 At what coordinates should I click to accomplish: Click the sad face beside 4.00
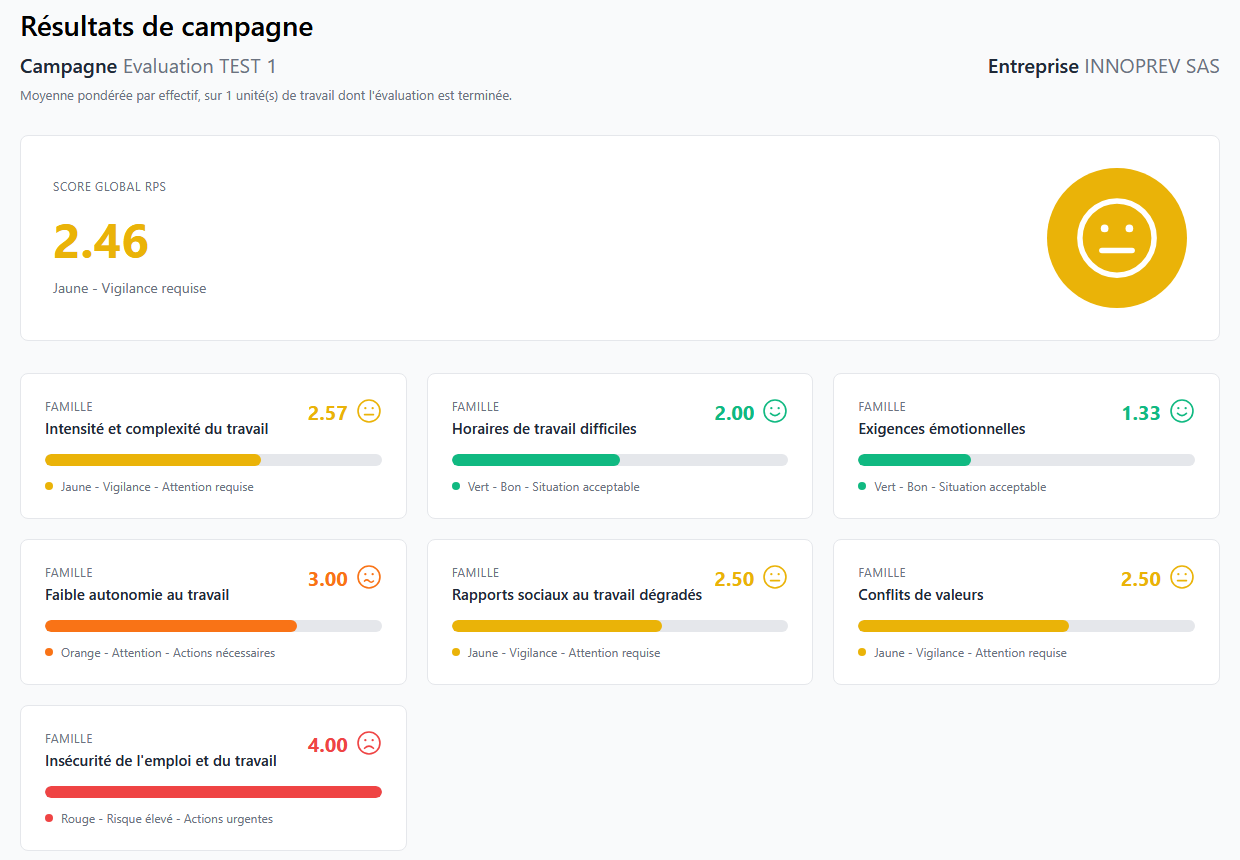tap(369, 743)
